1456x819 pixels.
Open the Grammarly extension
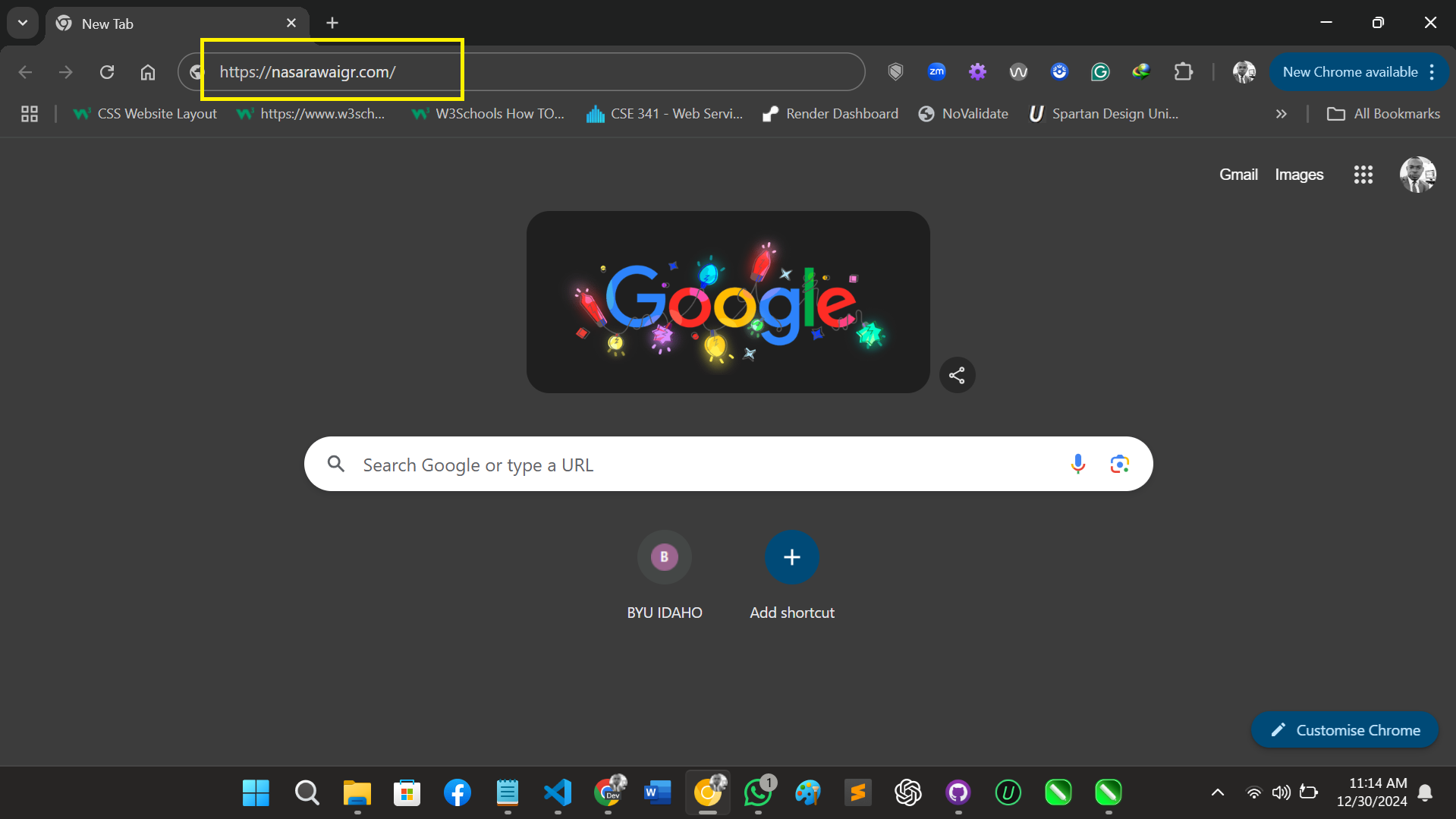coord(1100,72)
